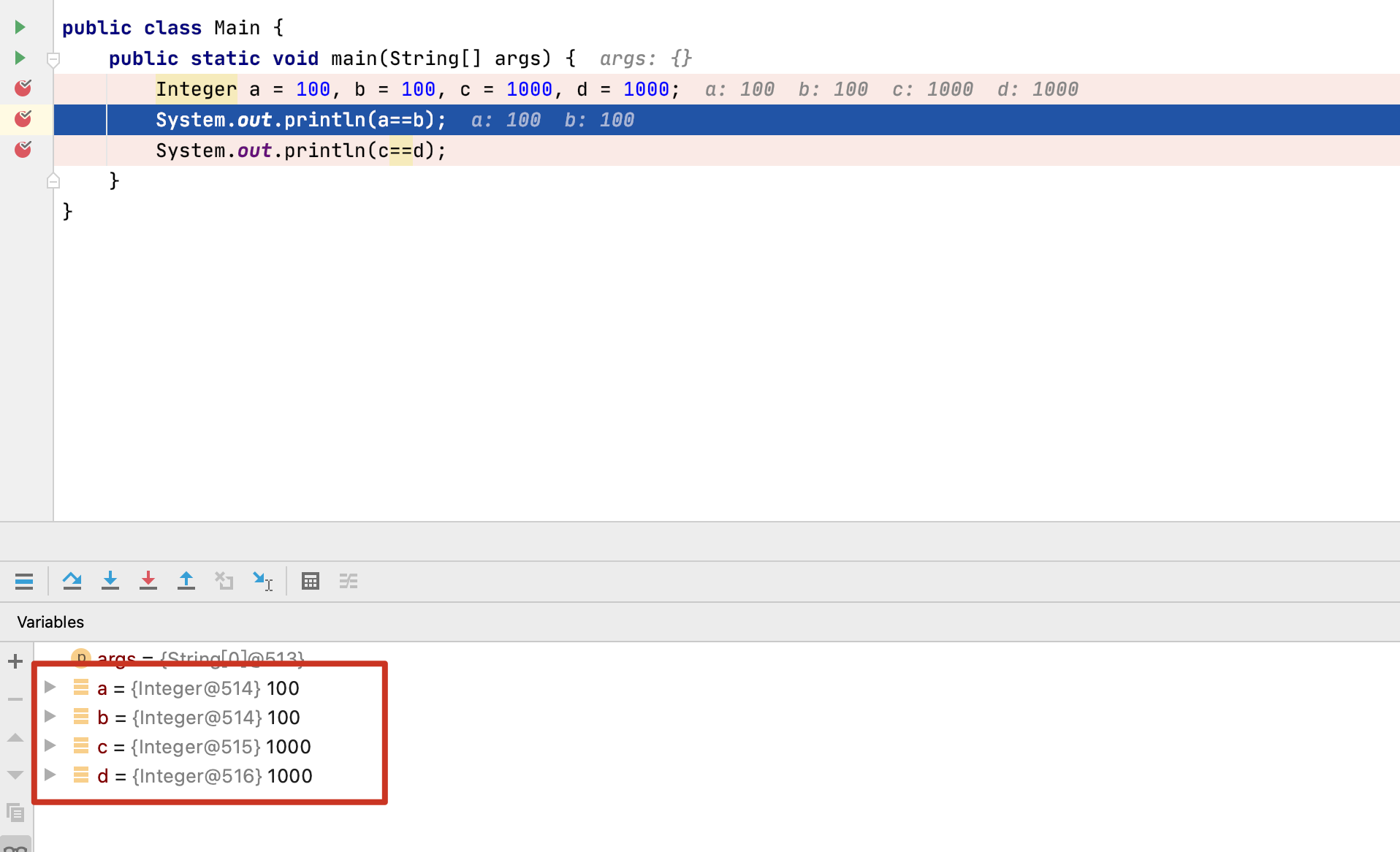
Task: Add a new watch with plus icon
Action: (x=15, y=661)
